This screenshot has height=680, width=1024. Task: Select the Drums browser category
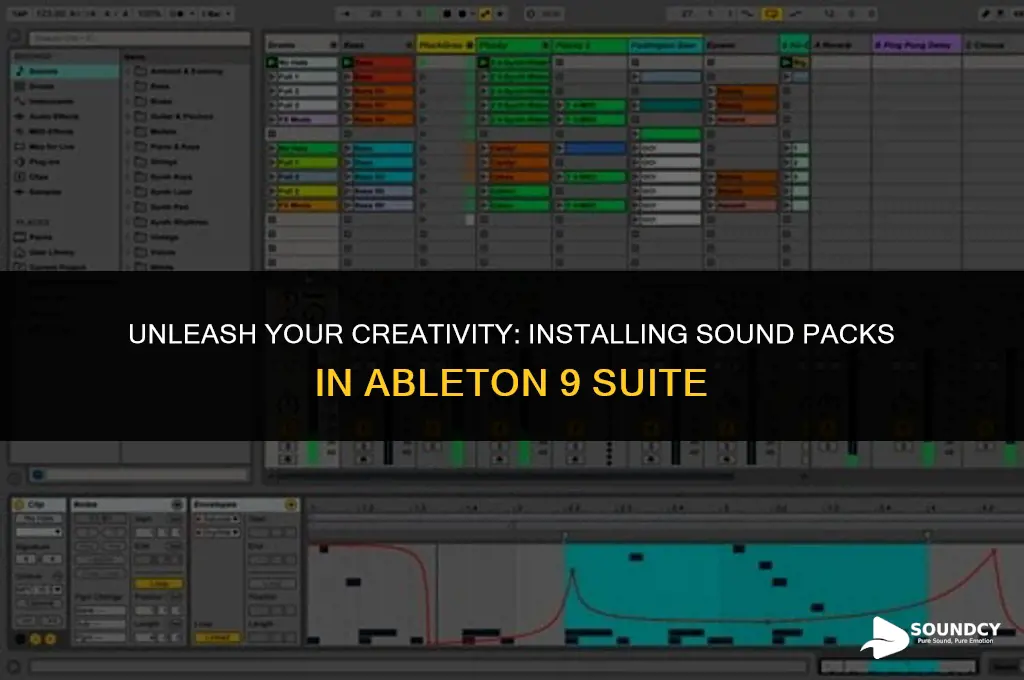tap(40, 86)
